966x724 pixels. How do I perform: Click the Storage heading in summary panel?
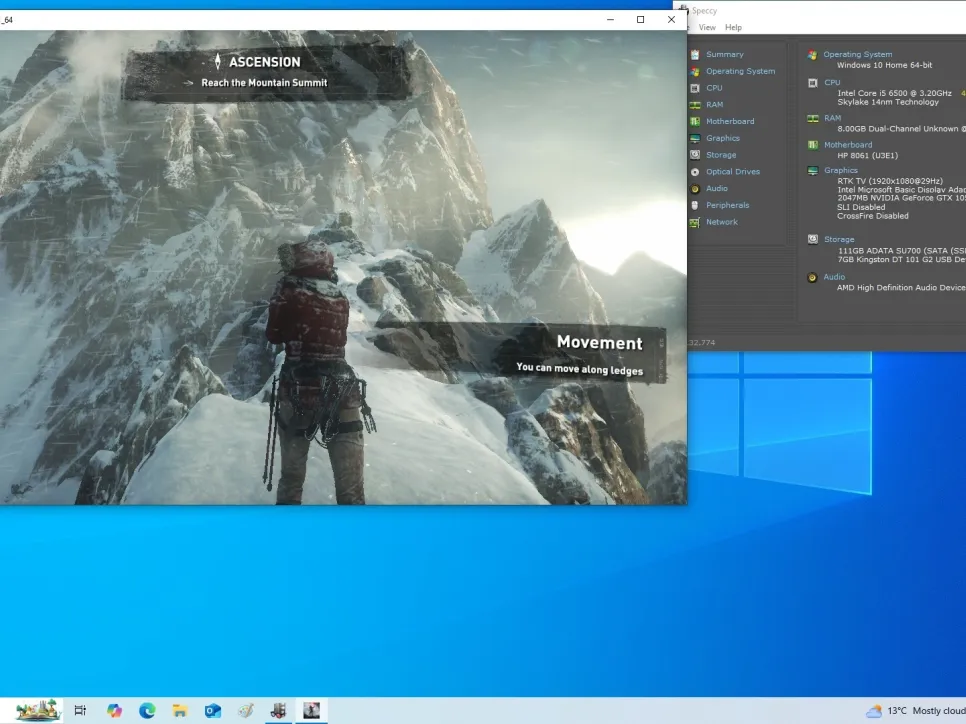(x=839, y=239)
